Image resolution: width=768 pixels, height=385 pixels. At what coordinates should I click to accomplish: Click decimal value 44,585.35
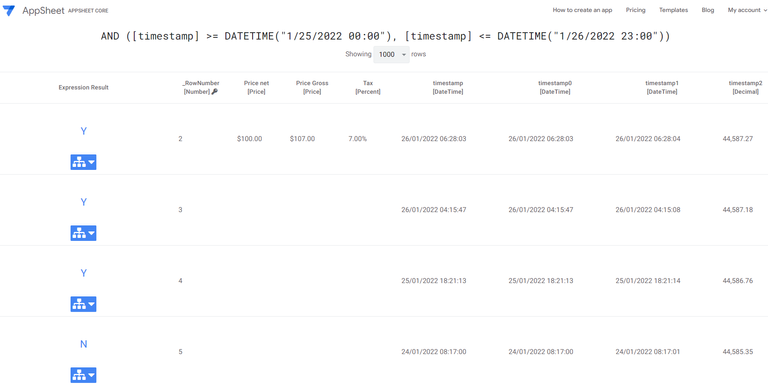738,352
